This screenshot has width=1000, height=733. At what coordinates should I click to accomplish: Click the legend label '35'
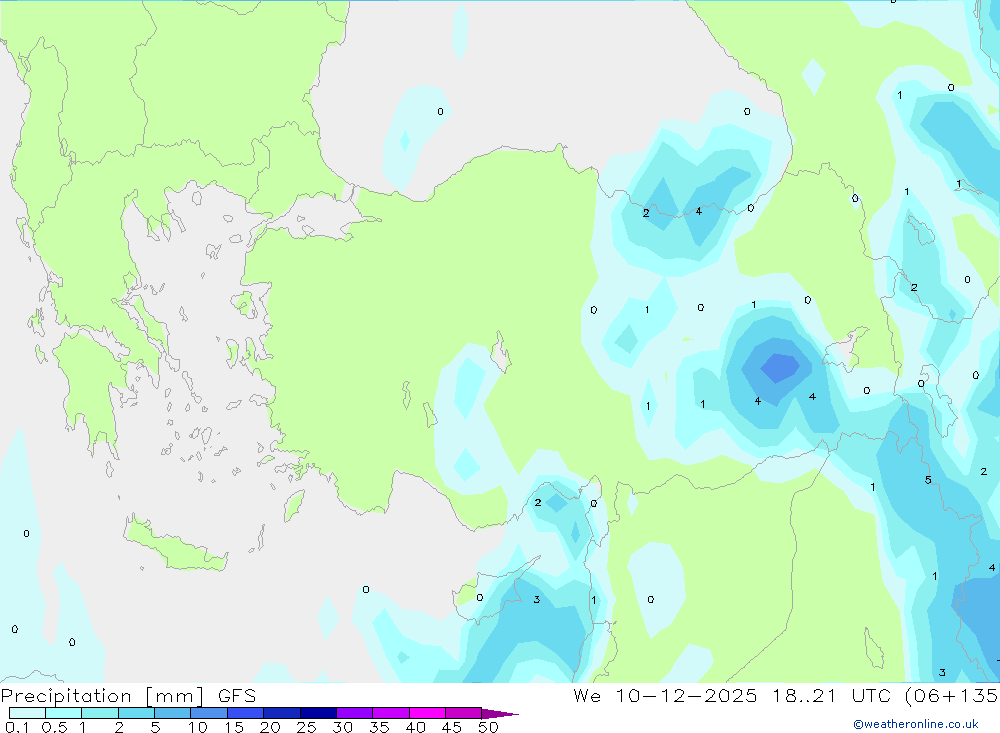tap(379, 727)
